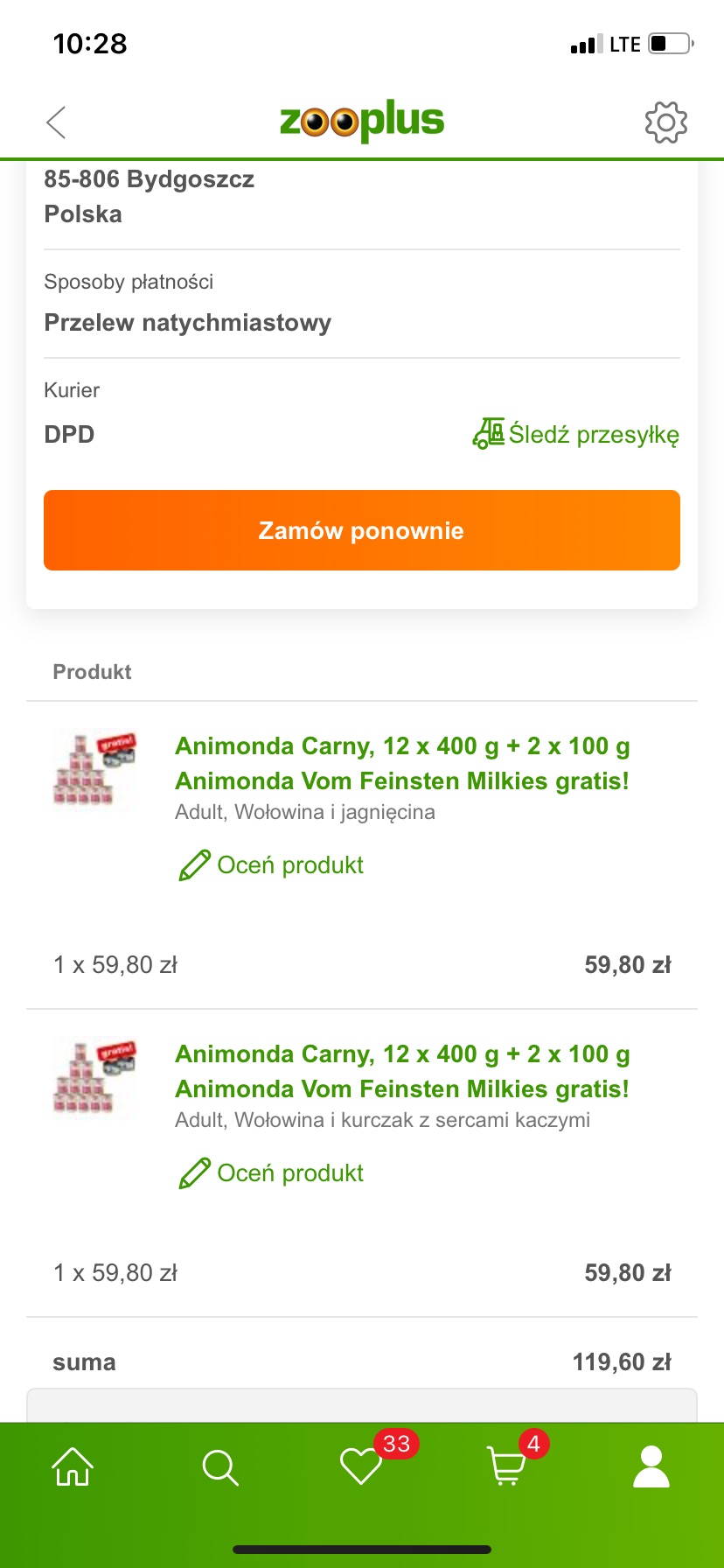Screen dimensions: 724x1568
Task: Open first Animonda Carny product title
Action: (x=402, y=763)
